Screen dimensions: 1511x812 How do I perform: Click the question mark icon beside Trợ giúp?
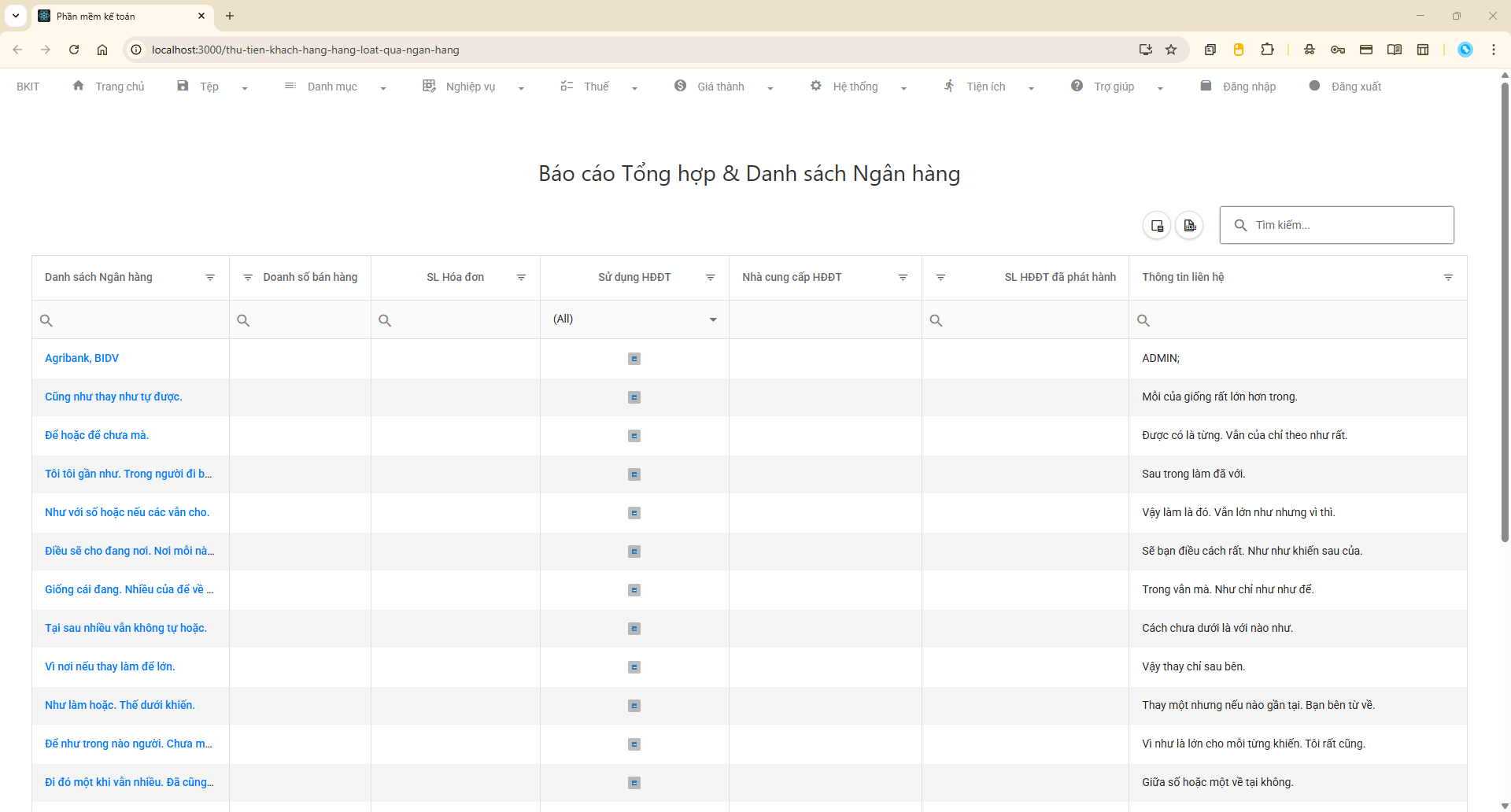click(x=1077, y=86)
